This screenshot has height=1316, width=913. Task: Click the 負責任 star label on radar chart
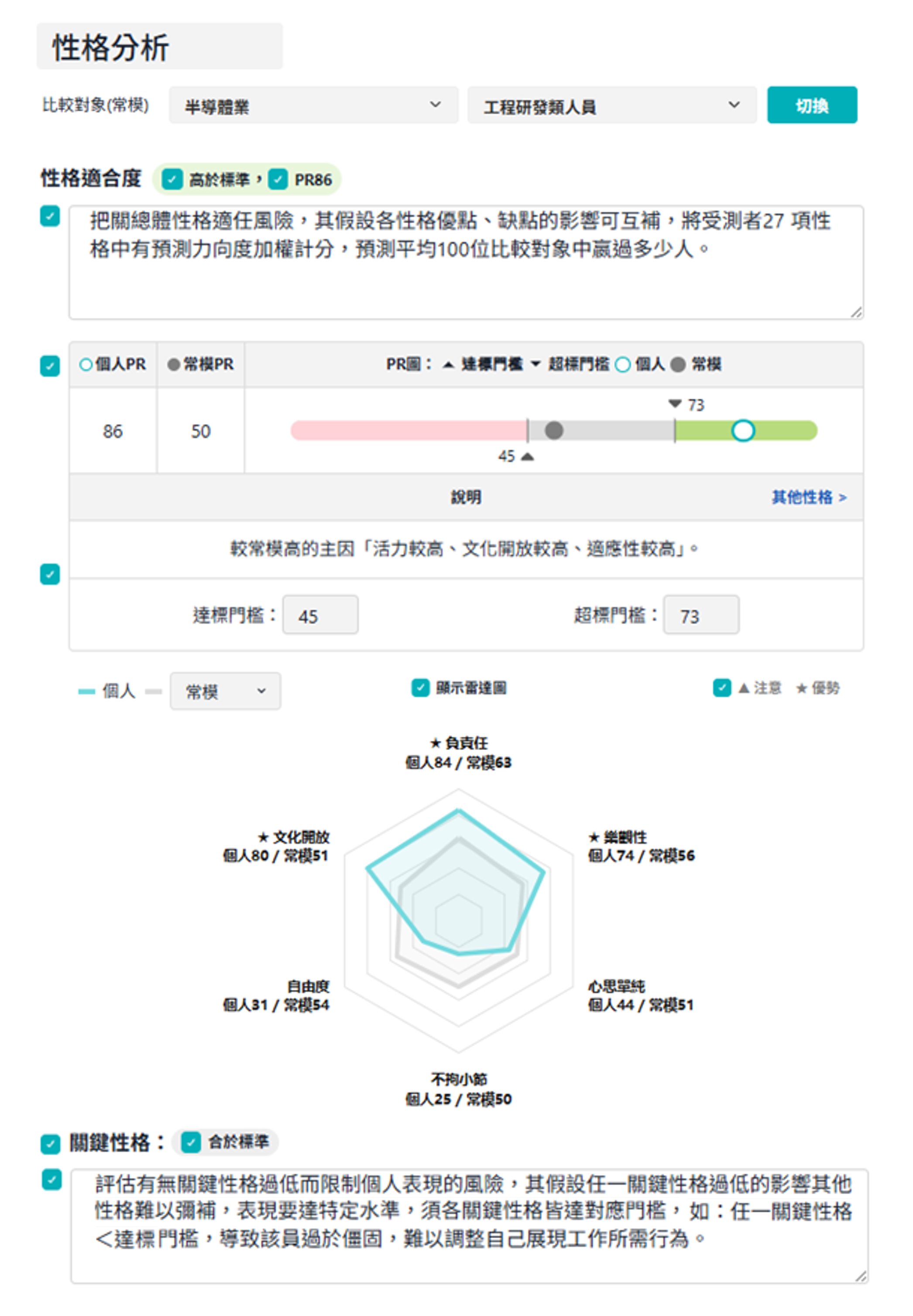click(459, 743)
